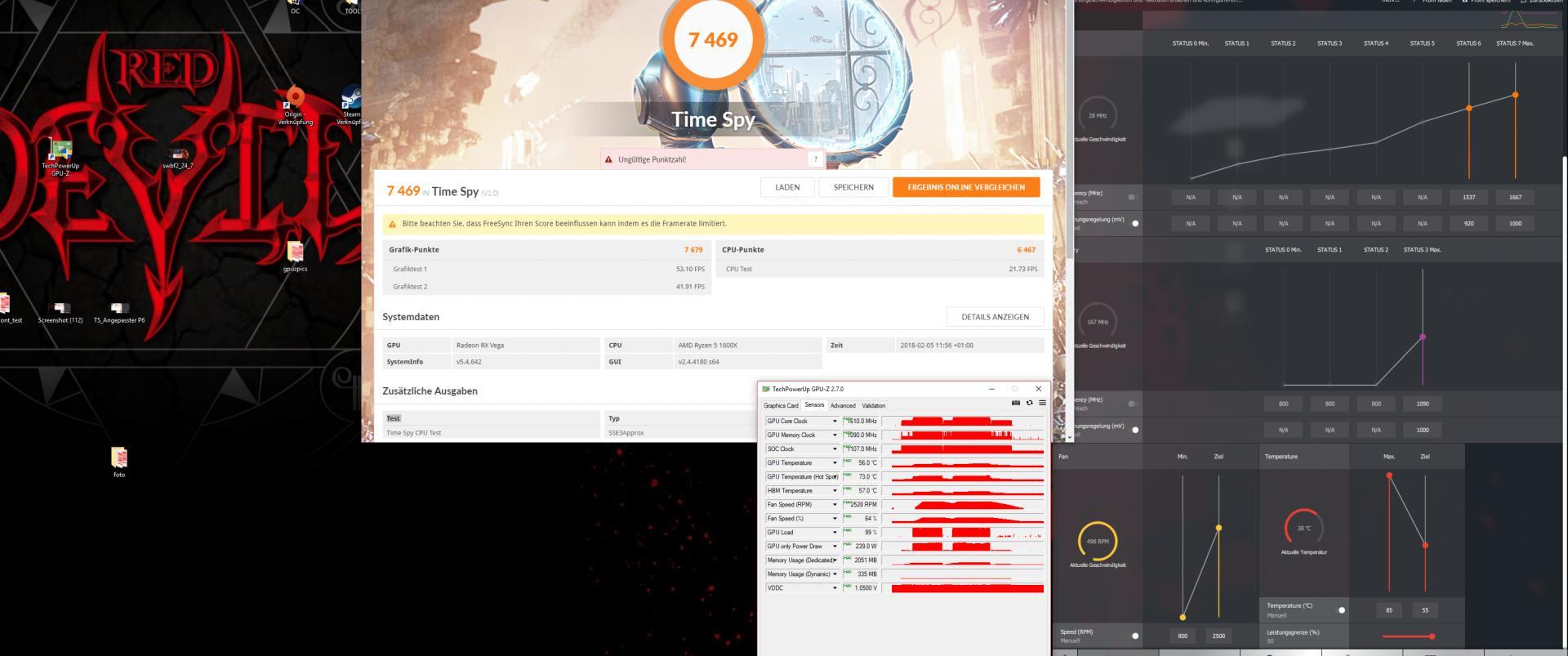The height and width of the screenshot is (656, 1568).
Task: Open the Validation tab in GPU-Z
Action: pyautogui.click(x=873, y=405)
